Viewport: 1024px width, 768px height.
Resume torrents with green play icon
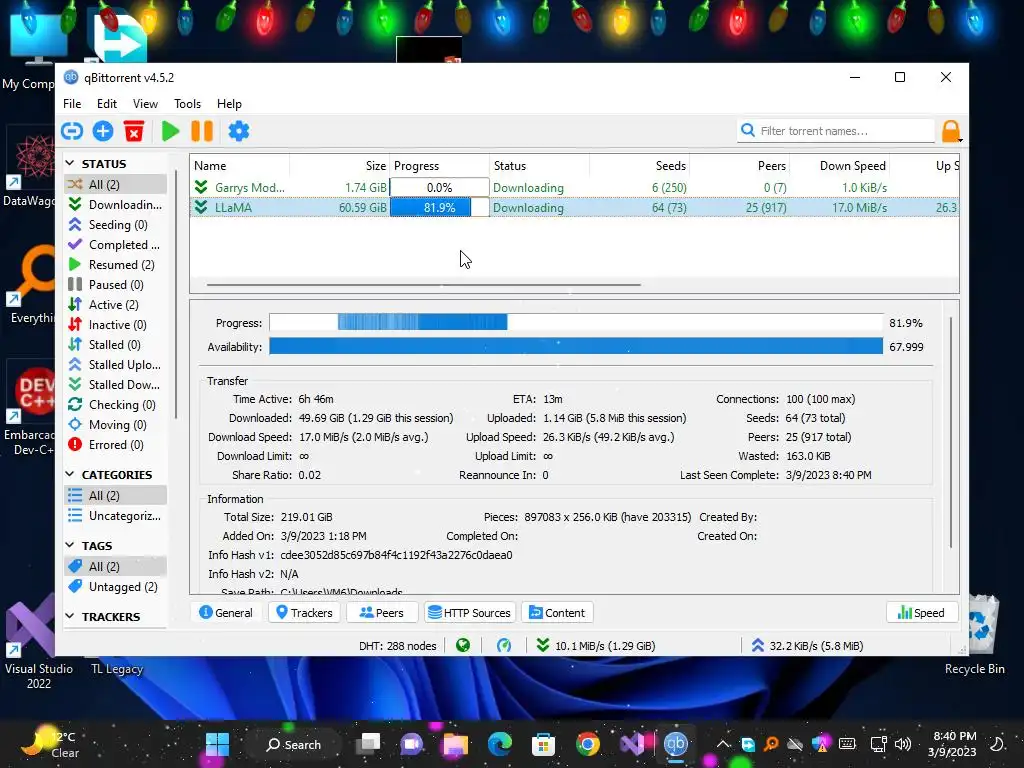170,131
